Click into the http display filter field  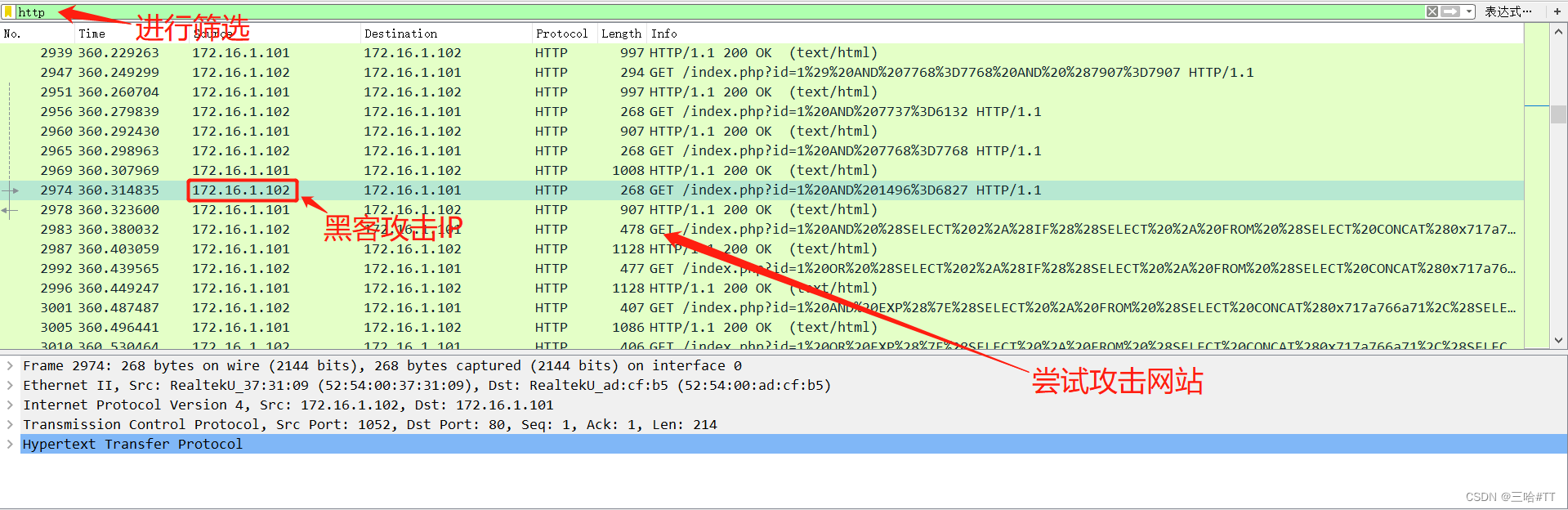(719, 11)
